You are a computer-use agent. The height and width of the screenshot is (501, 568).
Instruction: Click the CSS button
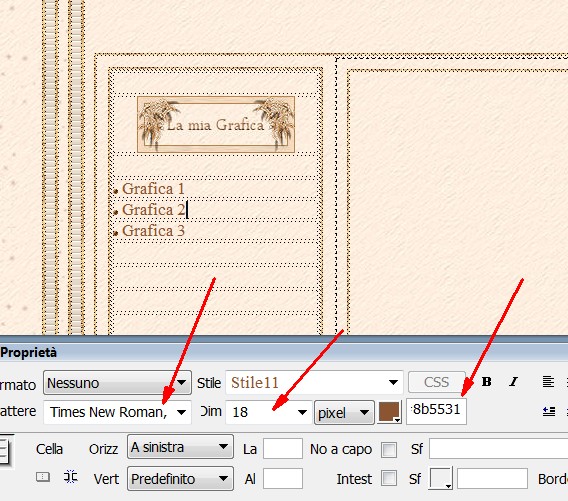pos(437,382)
